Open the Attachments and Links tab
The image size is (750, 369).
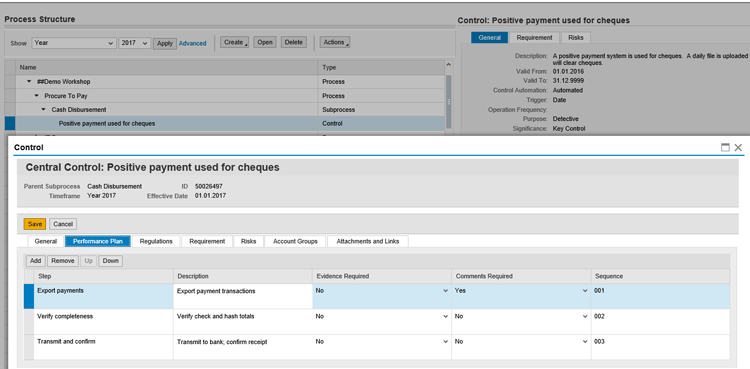(x=368, y=241)
